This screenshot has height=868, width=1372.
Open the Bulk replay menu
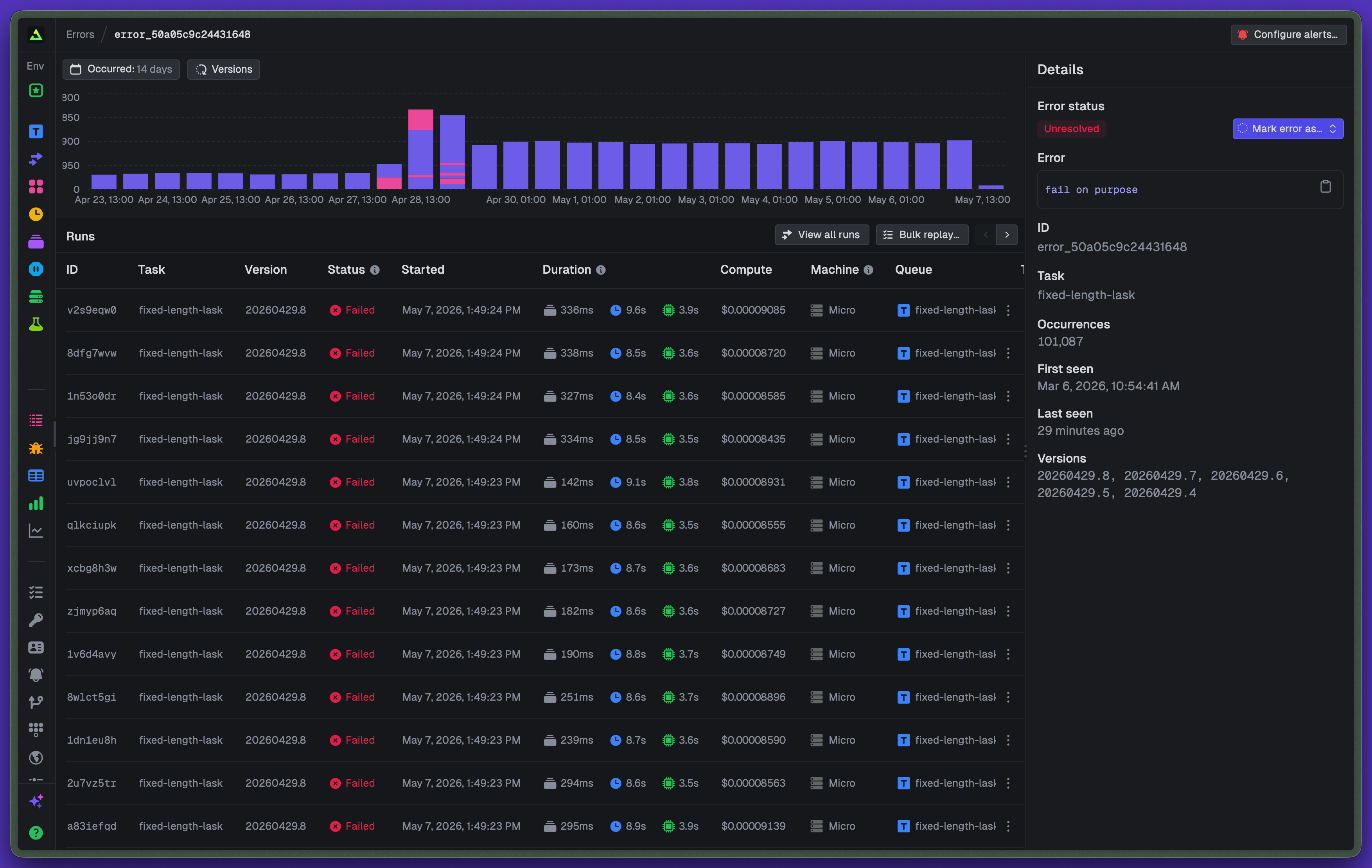pos(923,235)
